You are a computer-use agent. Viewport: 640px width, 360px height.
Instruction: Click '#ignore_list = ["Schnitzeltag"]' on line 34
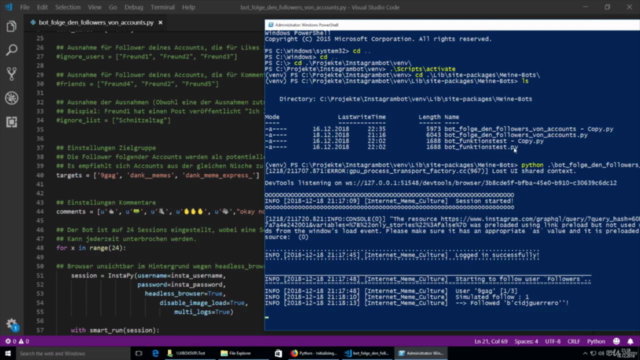coord(113,120)
